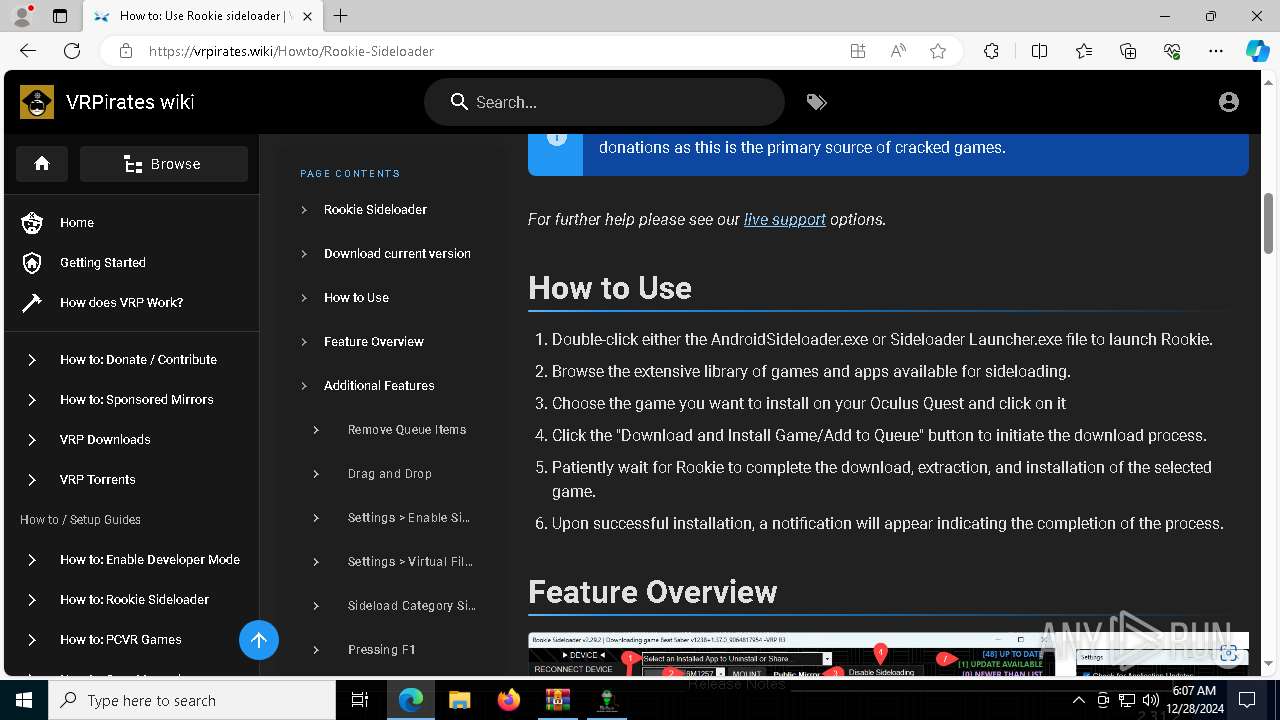Open the tab actions menu icon
1280x720 pixels.
tap(60, 16)
